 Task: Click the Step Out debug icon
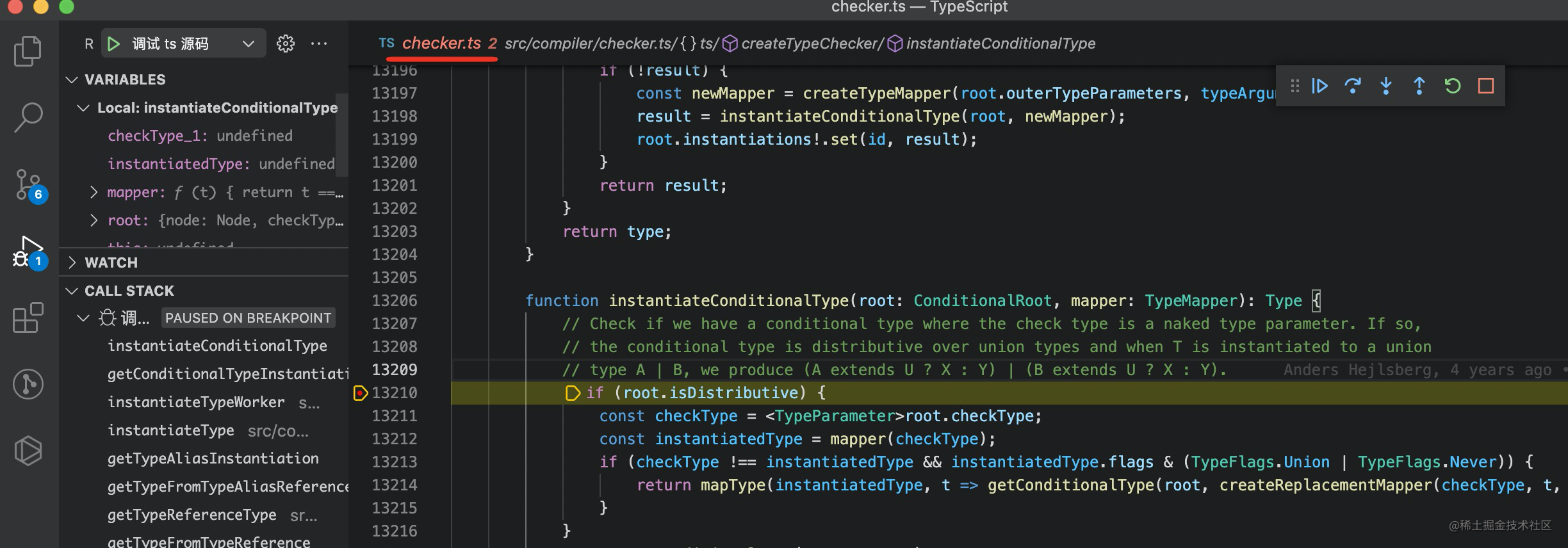[1419, 86]
